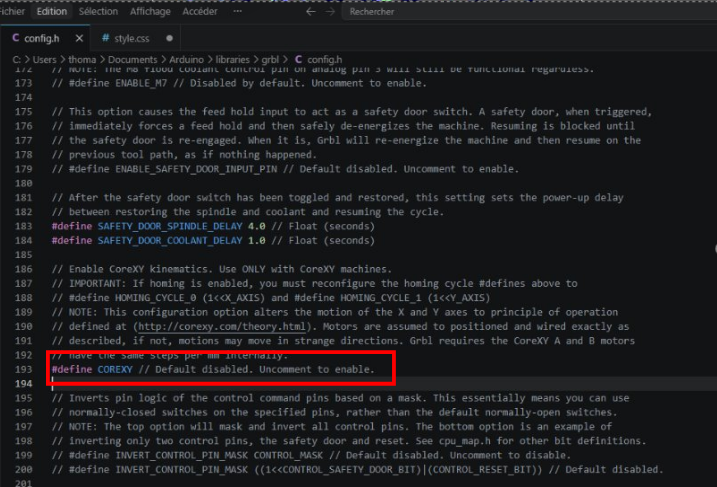Image resolution: width=717 pixels, height=487 pixels.
Task: Click SAFETY_DOOR_COOLANT_DELAY on line 184
Action: [170, 241]
